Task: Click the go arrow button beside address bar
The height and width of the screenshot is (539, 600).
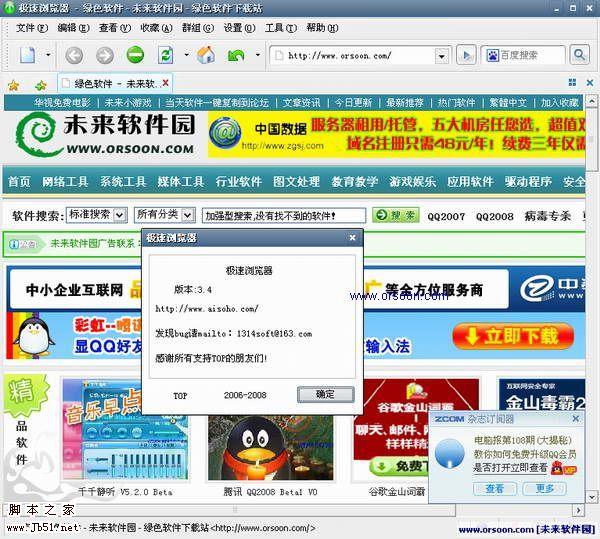Action: 466,56
